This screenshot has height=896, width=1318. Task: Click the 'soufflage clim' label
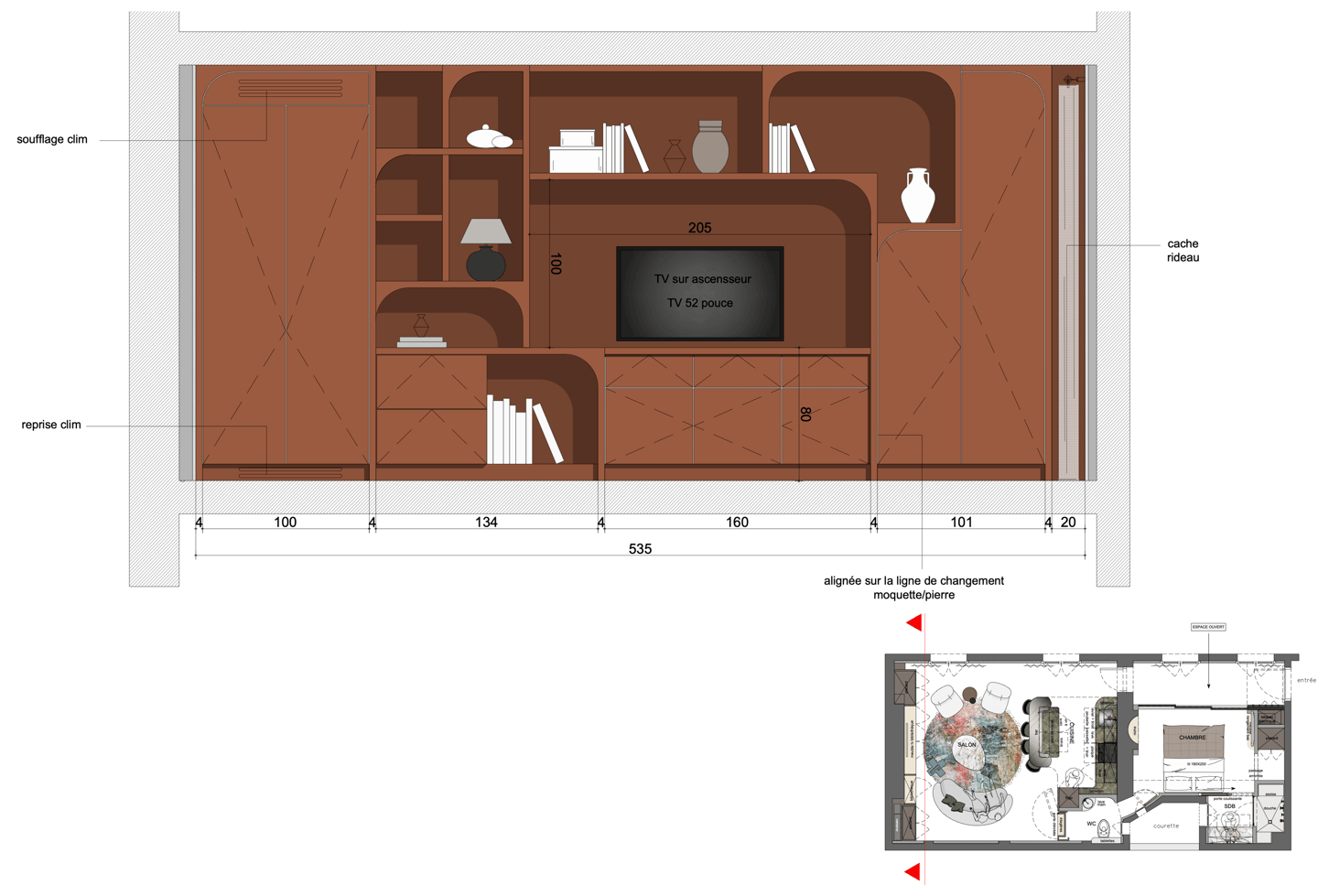pos(52,139)
